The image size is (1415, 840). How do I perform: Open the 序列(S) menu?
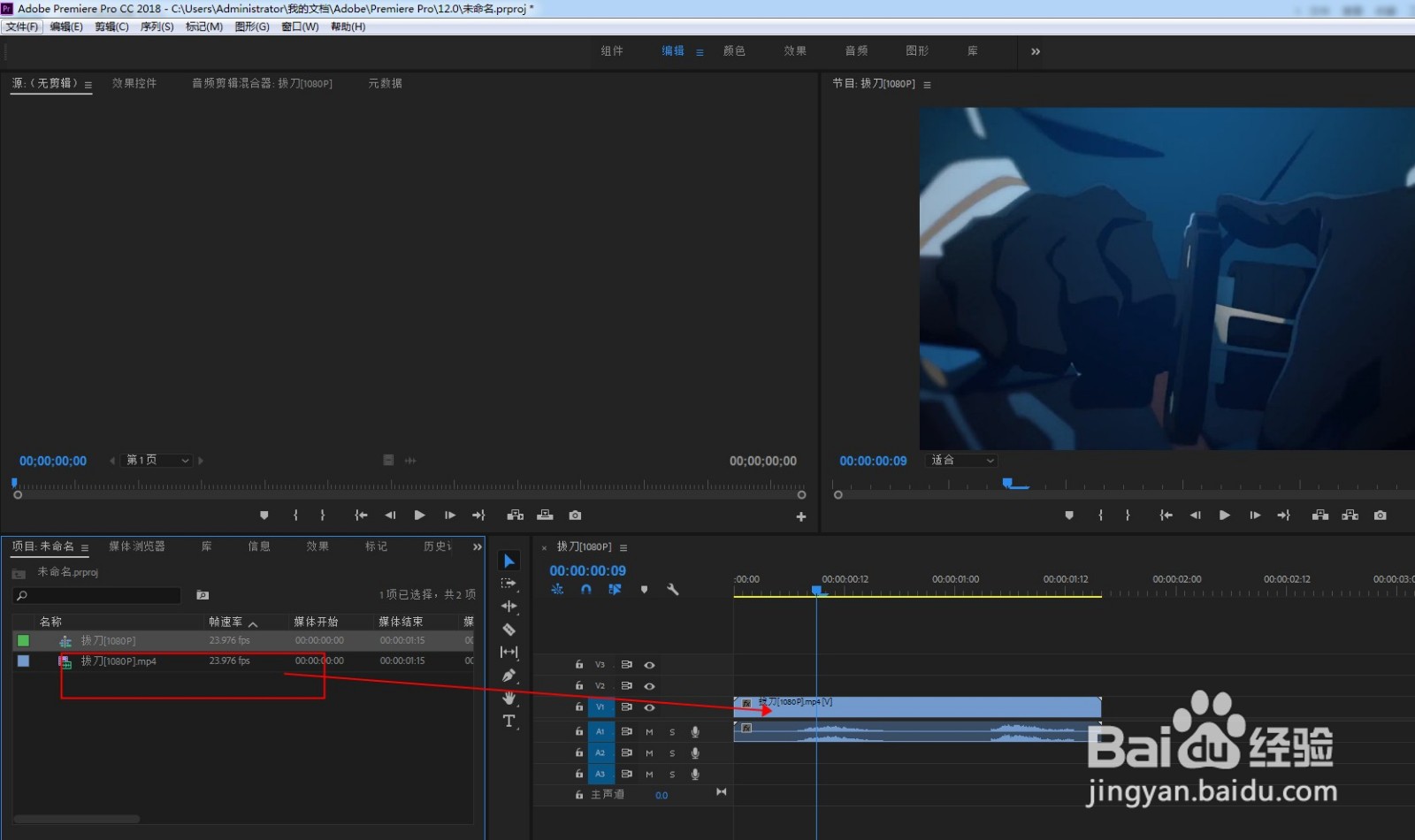[157, 27]
